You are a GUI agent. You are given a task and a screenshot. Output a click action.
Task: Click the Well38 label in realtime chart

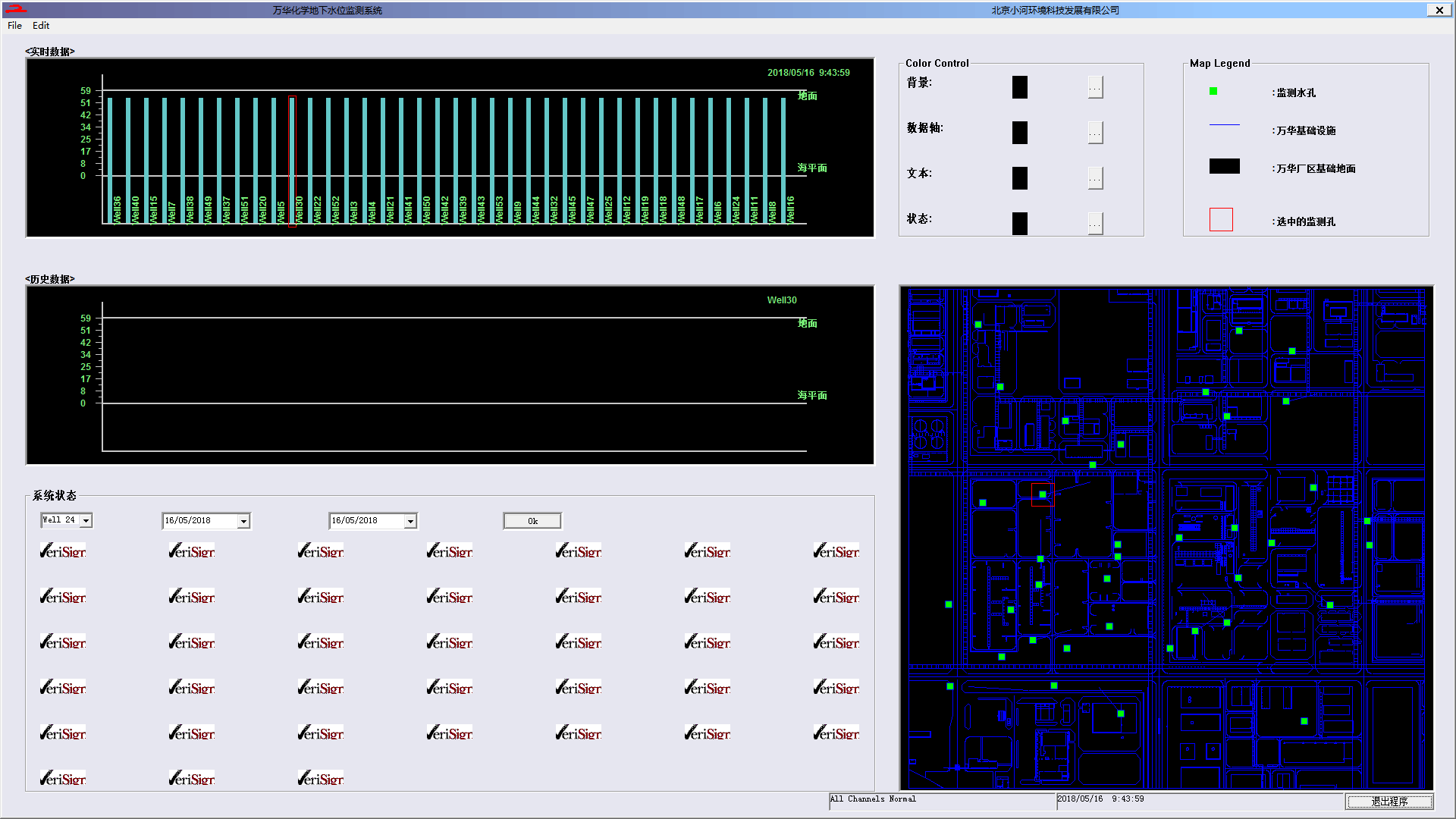[190, 209]
